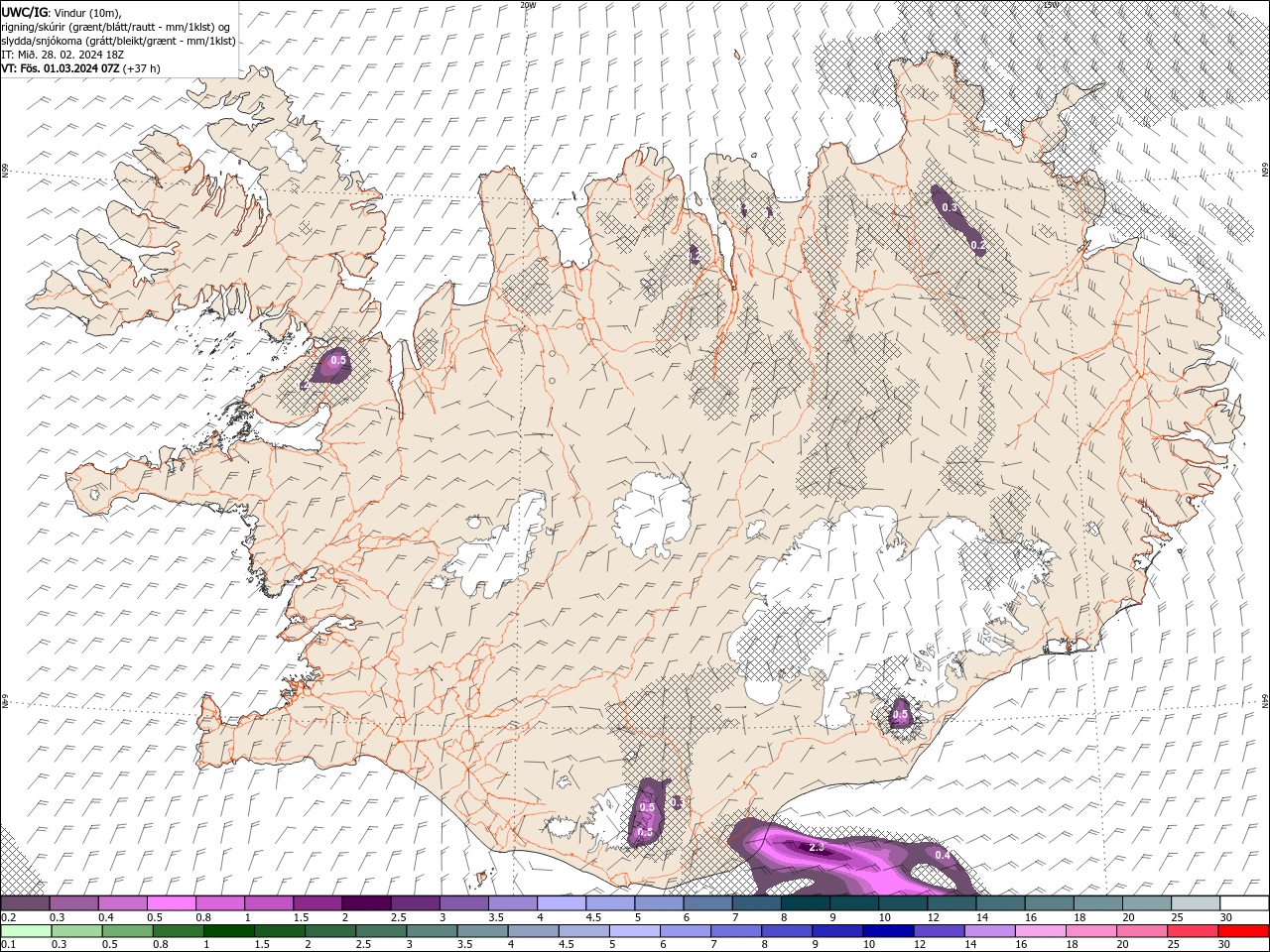The height and width of the screenshot is (952, 1270).
Task: Click the slate-blue 6 swatch in the top legend row
Action: click(x=707, y=903)
